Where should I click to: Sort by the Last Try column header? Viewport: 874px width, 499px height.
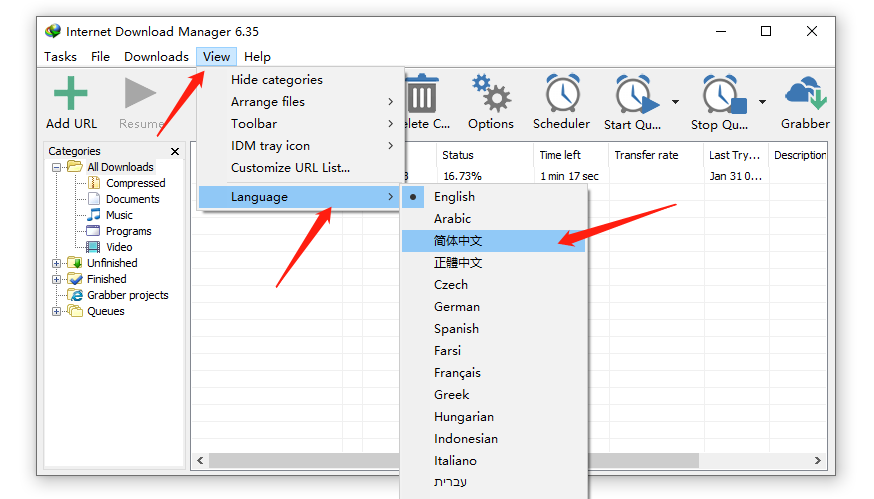pyautogui.click(x=736, y=155)
